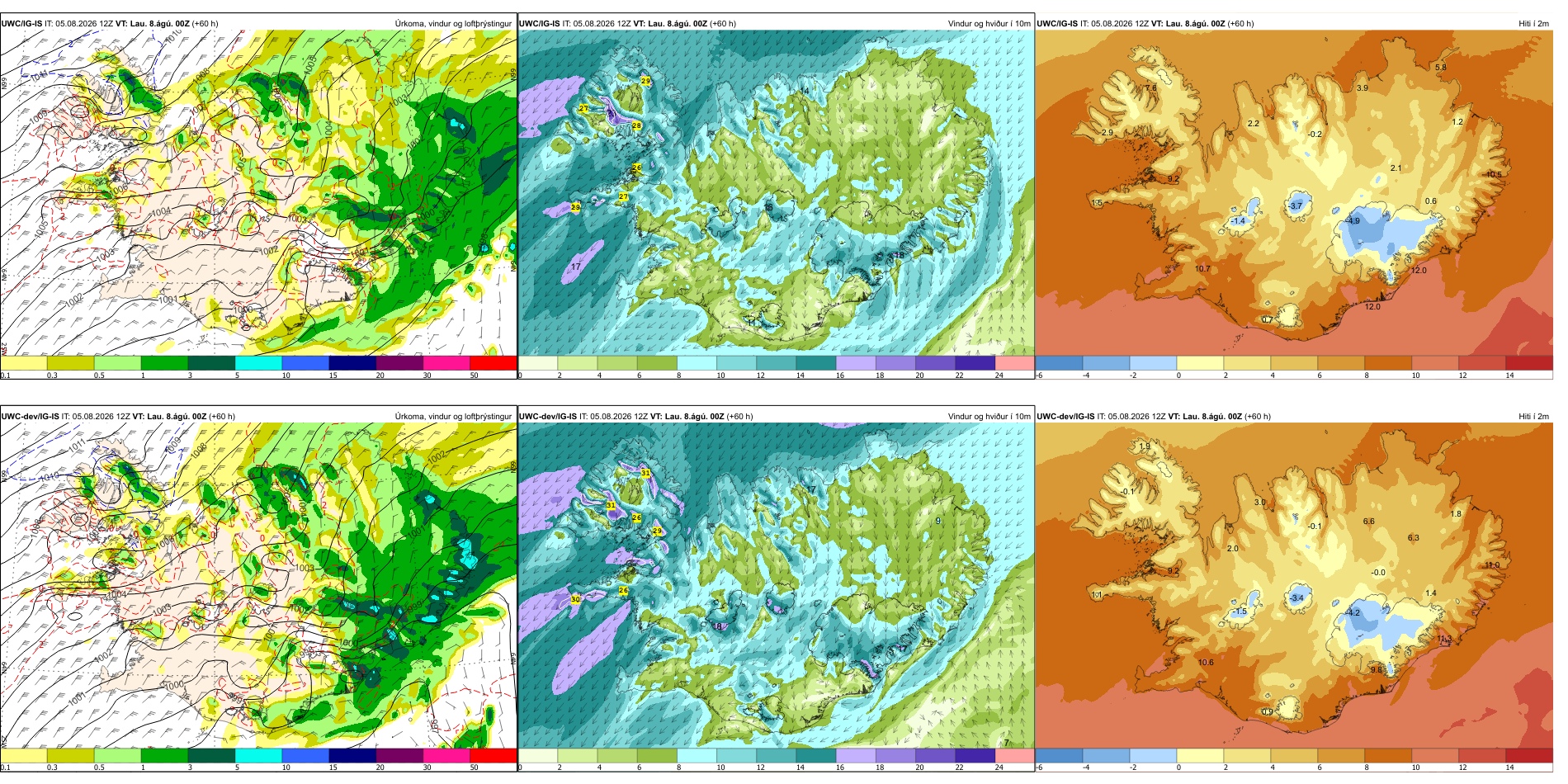
Task: Click the red swatch in UWC precipitation legend
Action: pyautogui.click(x=494, y=362)
